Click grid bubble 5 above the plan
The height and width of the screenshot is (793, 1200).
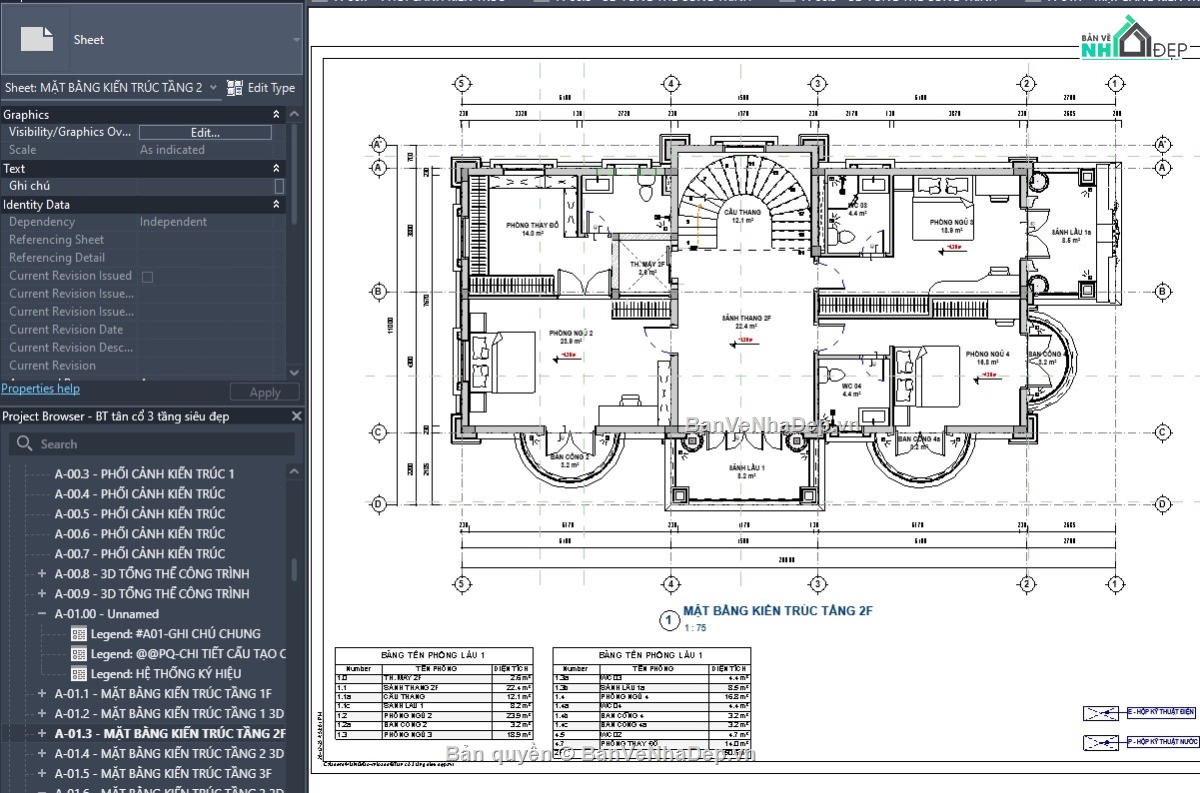tap(462, 83)
